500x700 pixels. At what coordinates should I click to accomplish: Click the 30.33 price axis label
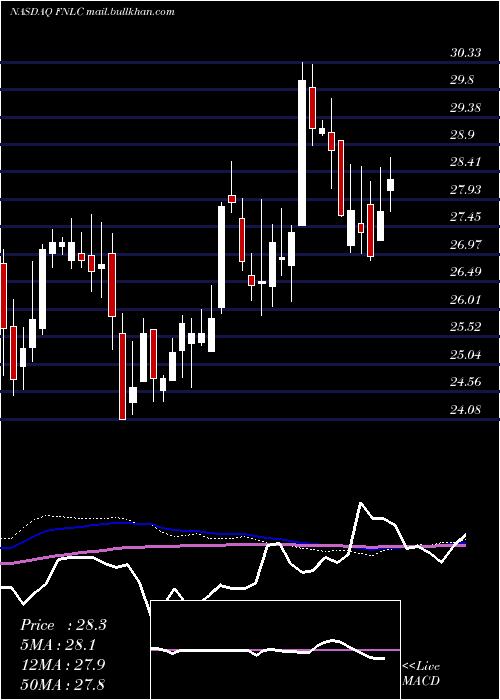click(466, 53)
